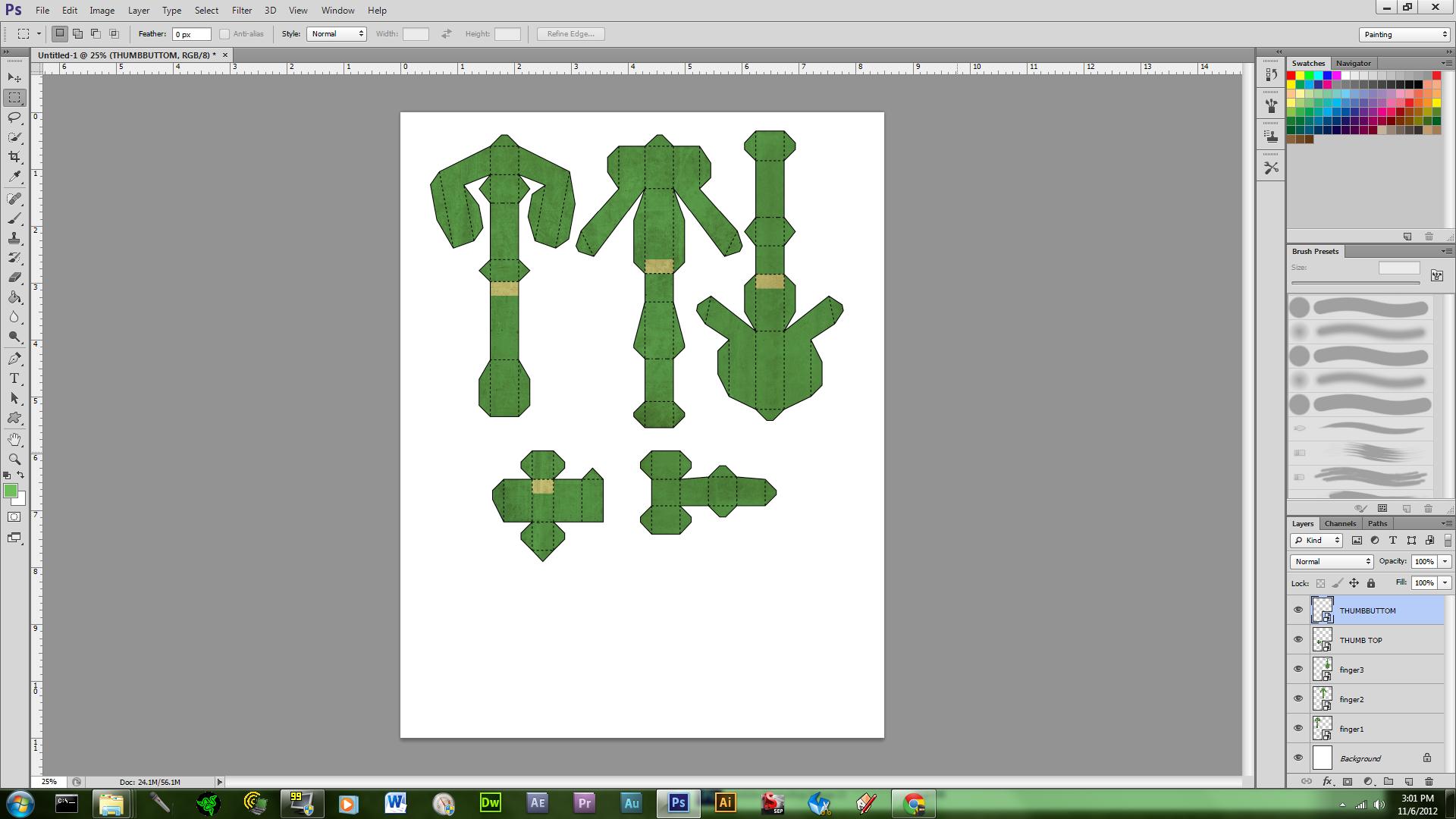Open the Style dropdown
This screenshot has height=819, width=1456.
[x=337, y=34]
